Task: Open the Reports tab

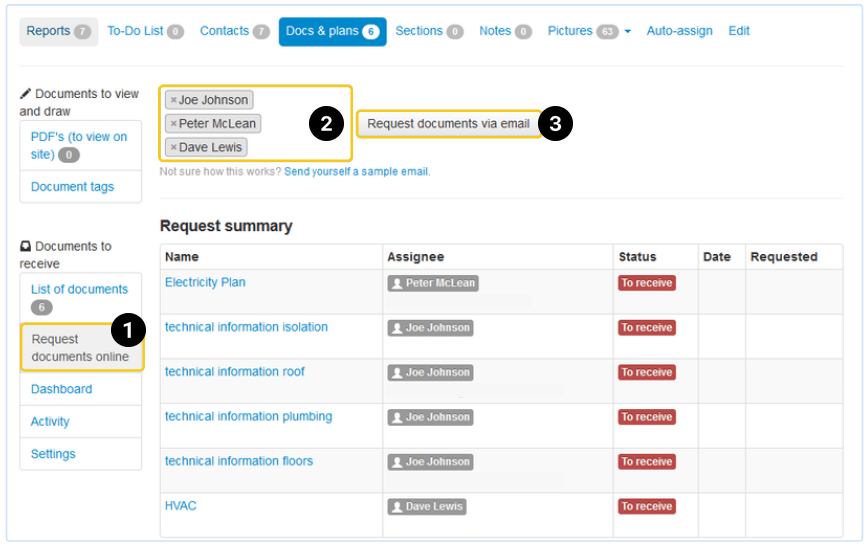Action: click(58, 31)
